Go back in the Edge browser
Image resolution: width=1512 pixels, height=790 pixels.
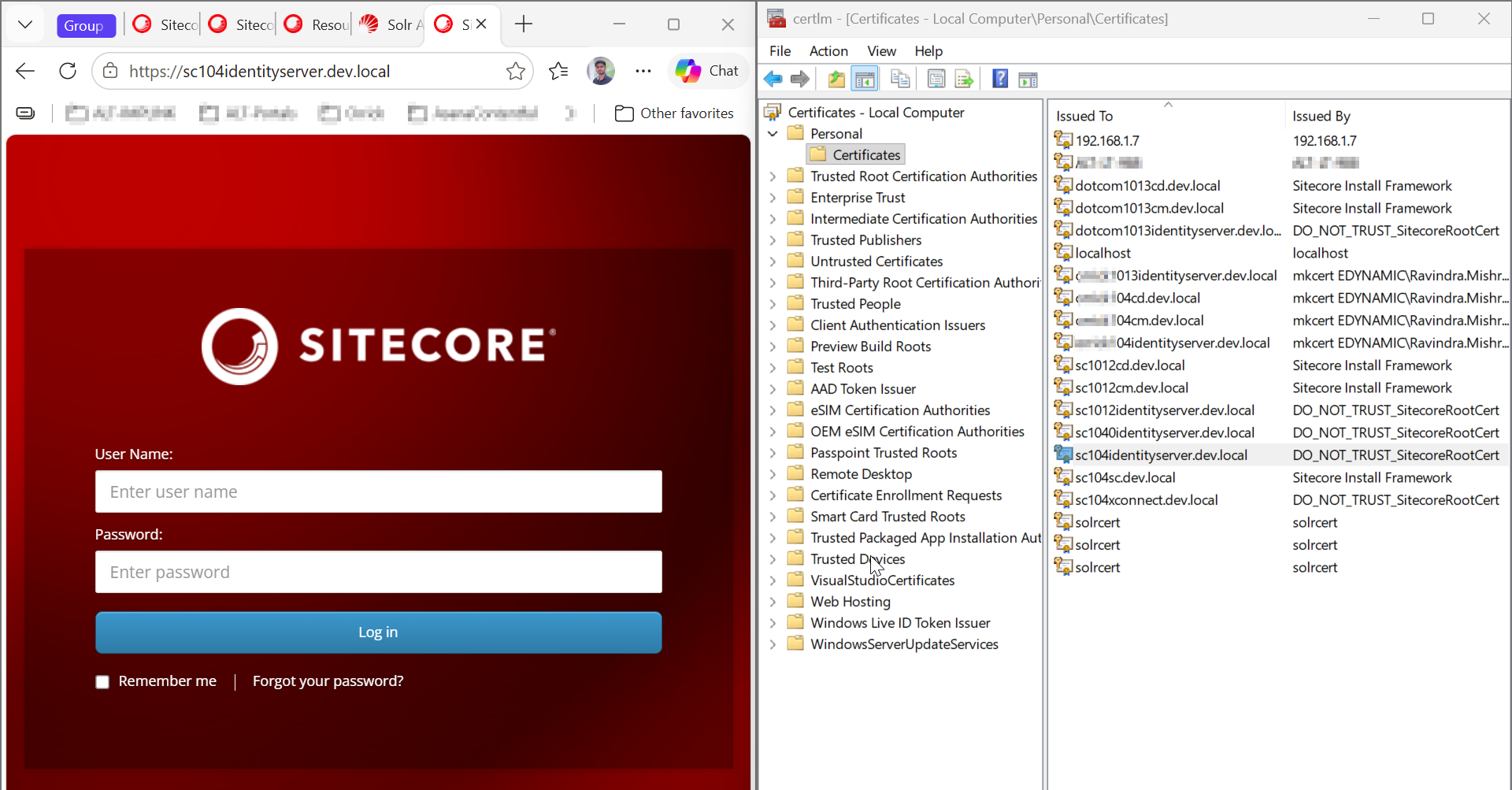[25, 71]
